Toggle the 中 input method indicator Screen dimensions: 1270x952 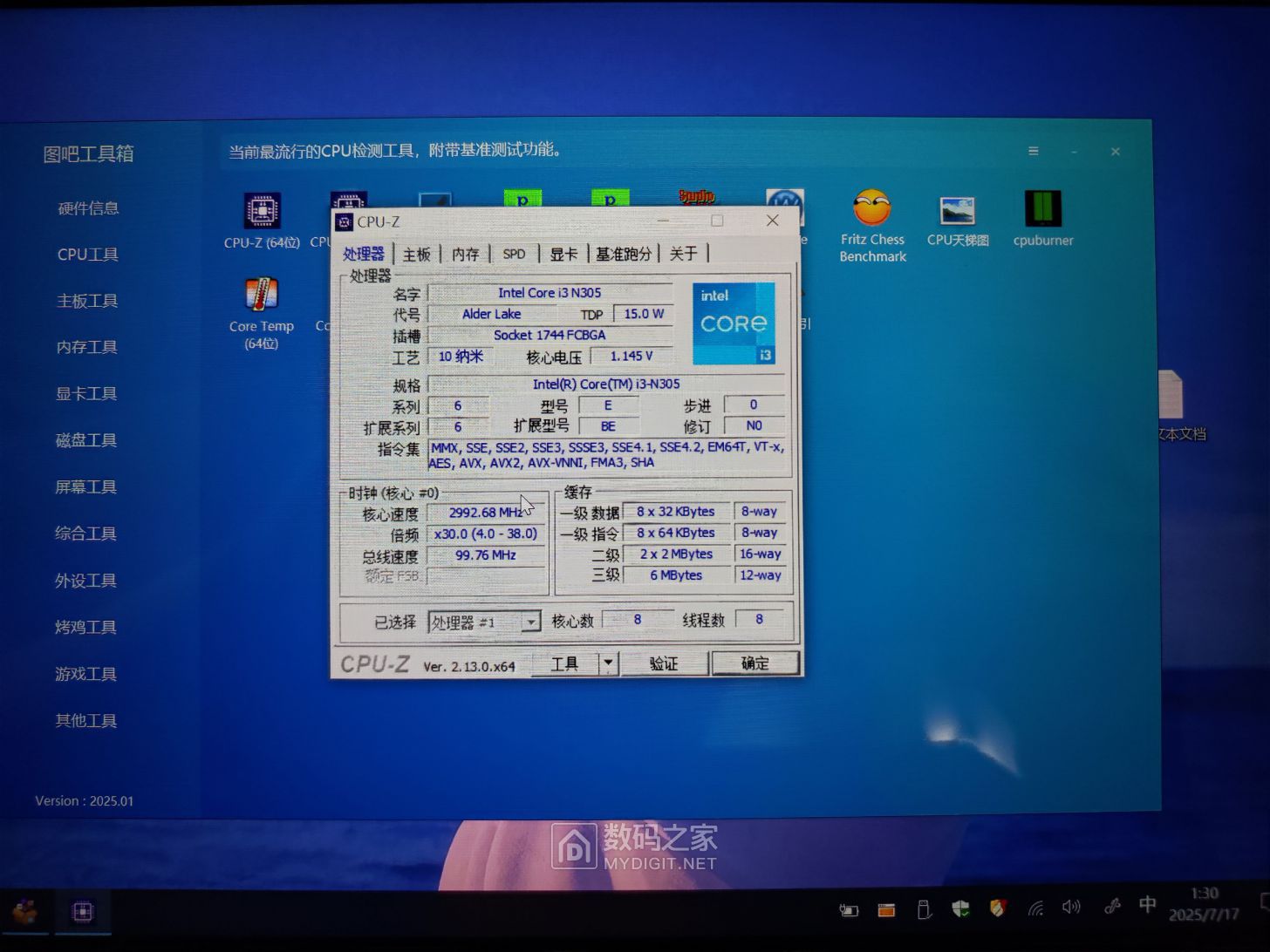pos(1148,905)
